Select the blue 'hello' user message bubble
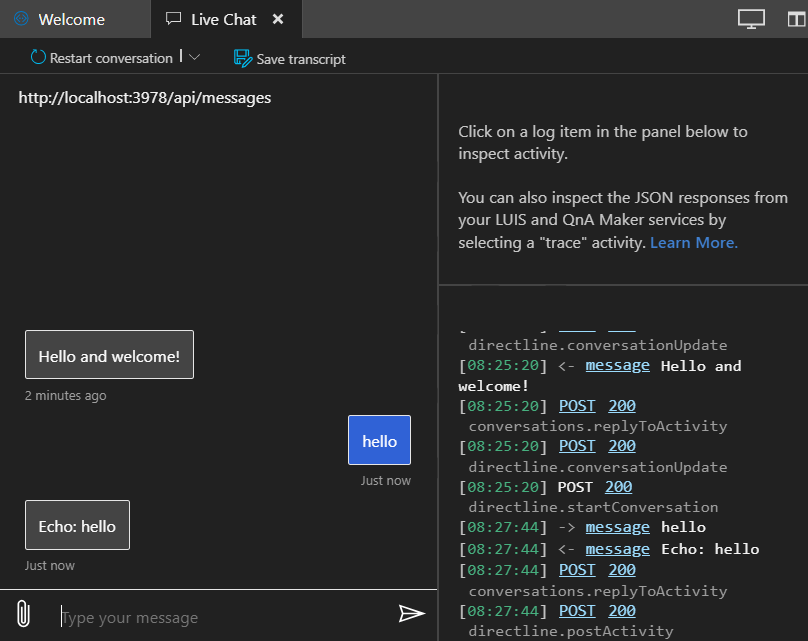This screenshot has height=641, width=808. click(x=379, y=441)
